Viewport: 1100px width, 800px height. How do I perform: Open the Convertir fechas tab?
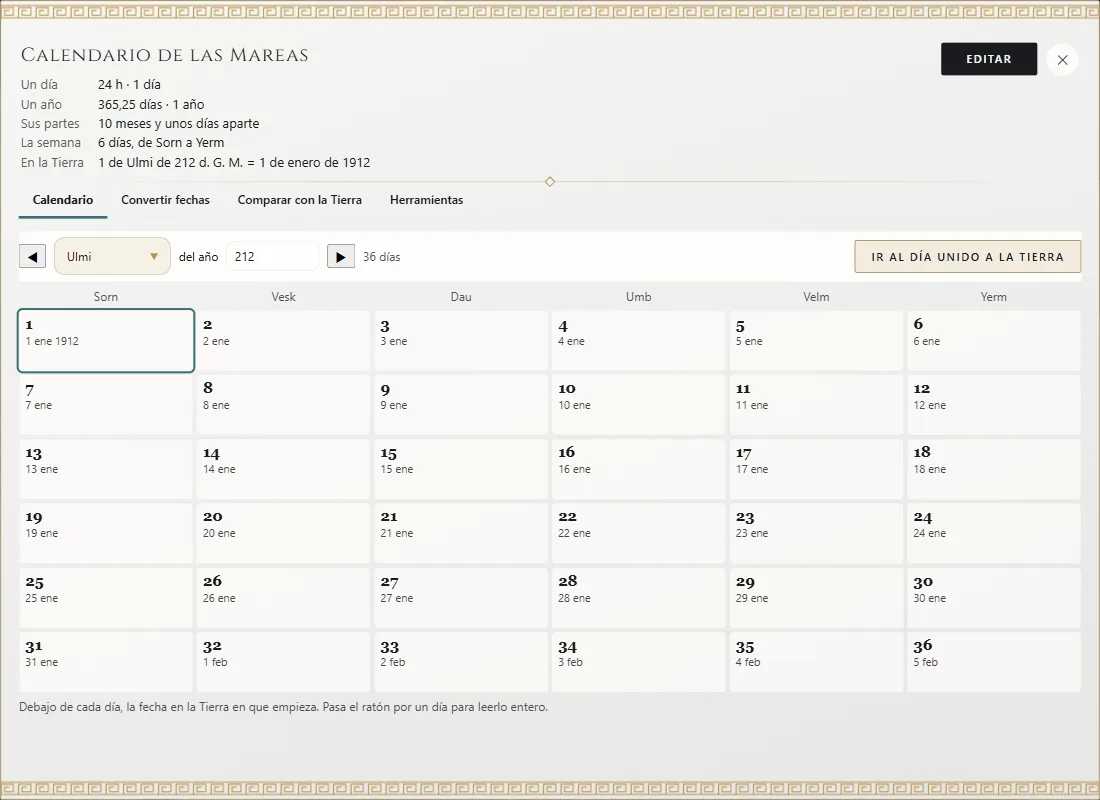coord(166,200)
